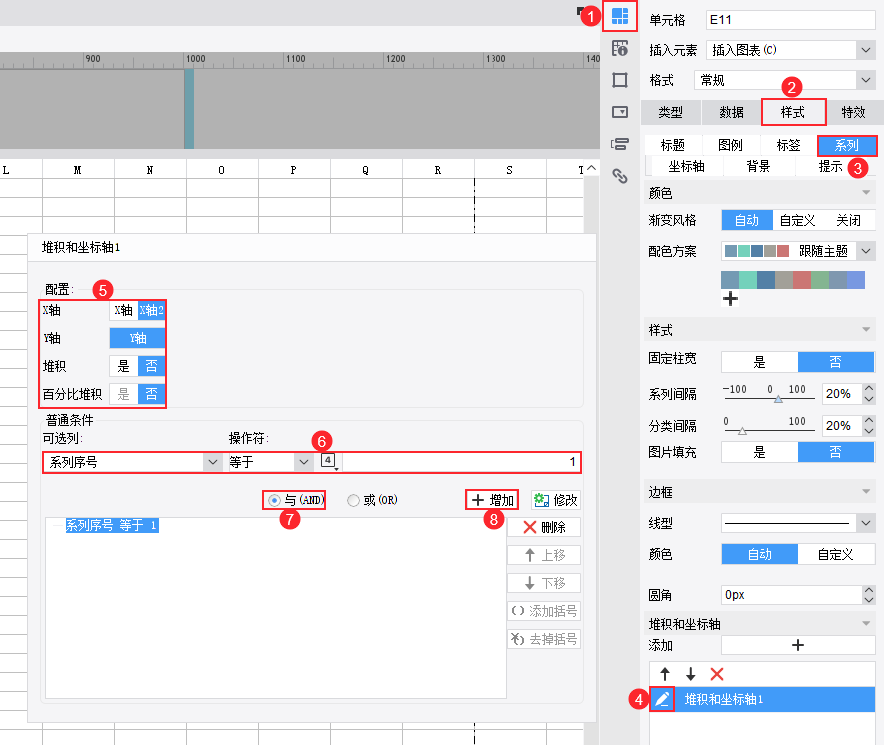Increase the 系列间隔 percentage stepper

coord(869,389)
